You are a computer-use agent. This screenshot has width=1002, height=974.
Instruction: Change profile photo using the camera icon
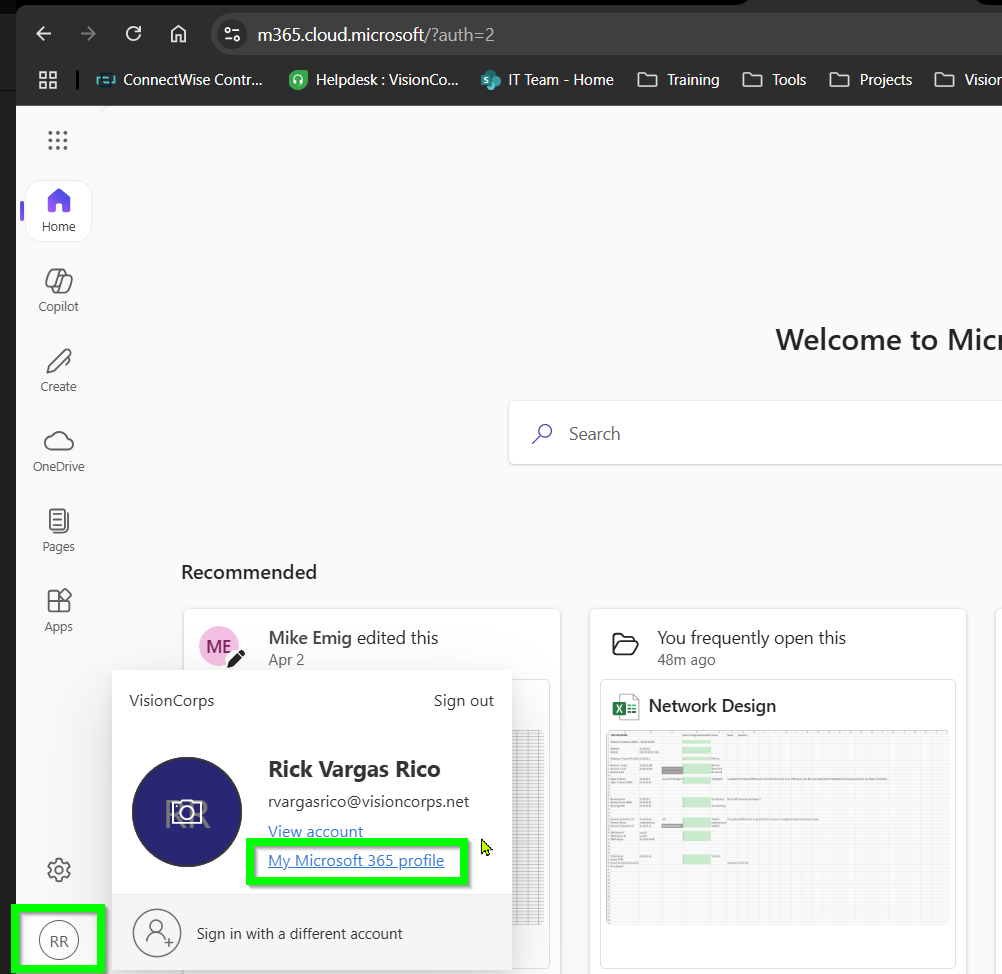(x=187, y=812)
